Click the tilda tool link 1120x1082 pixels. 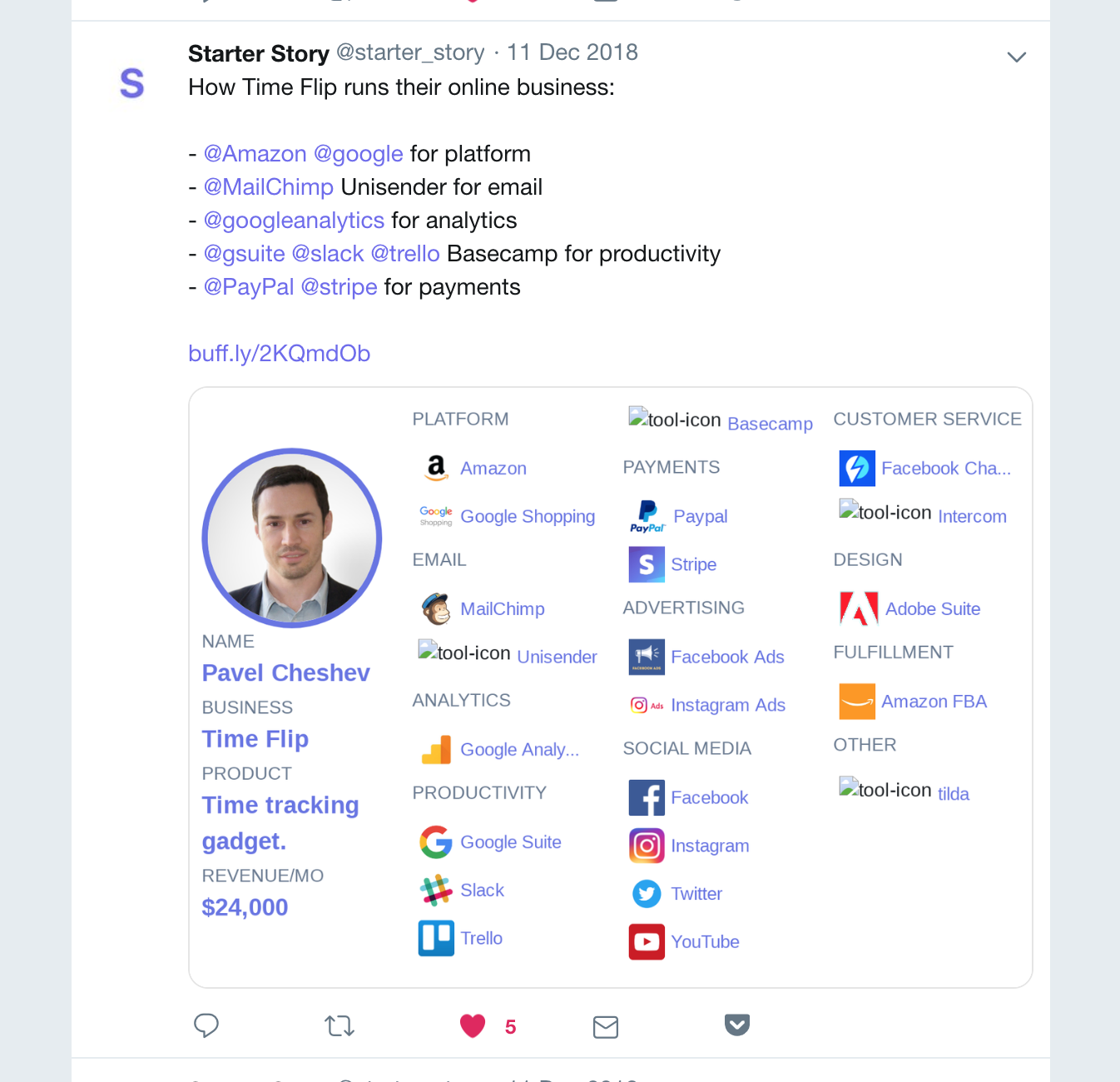(x=954, y=794)
